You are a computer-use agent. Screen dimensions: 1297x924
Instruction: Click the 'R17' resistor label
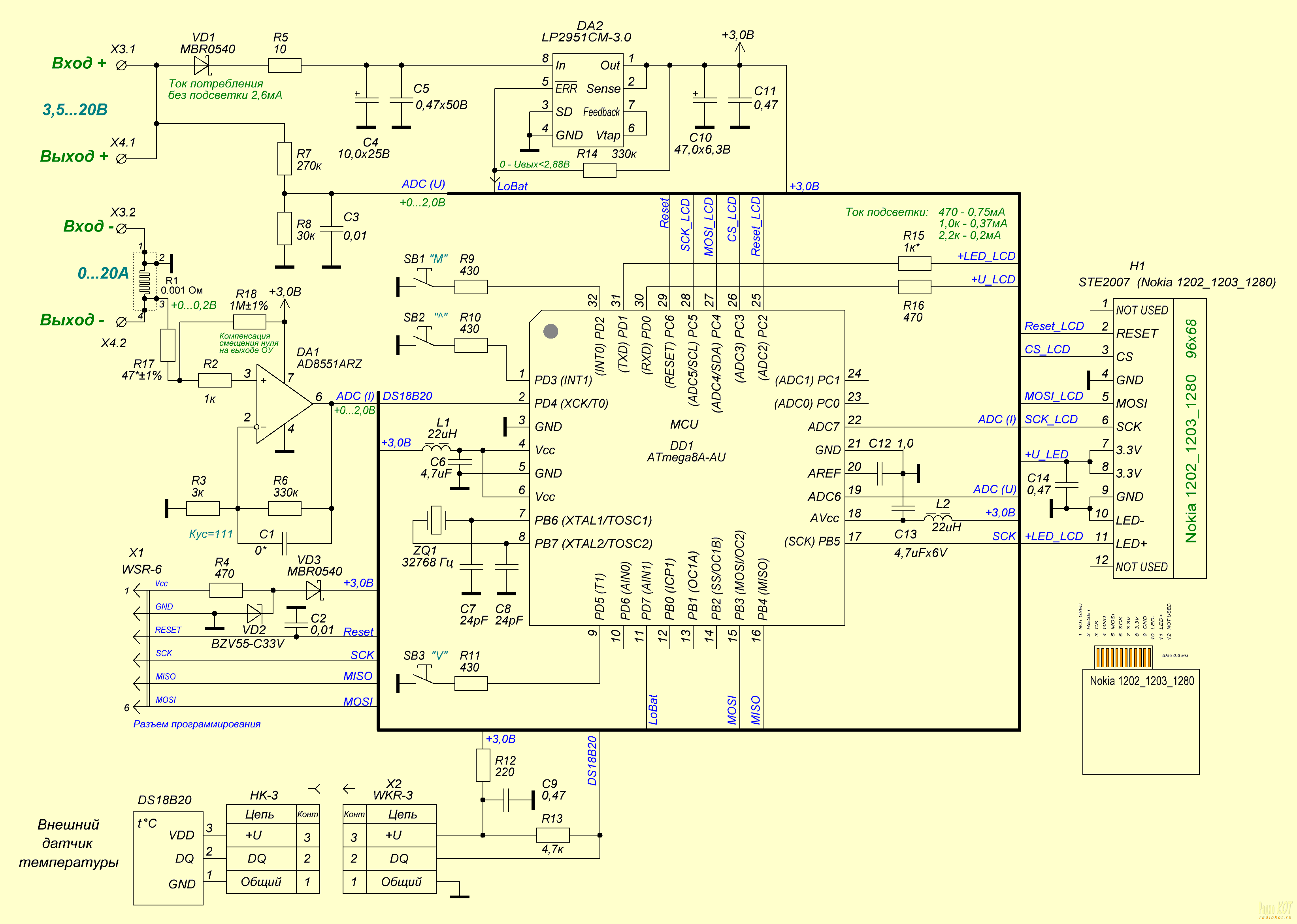143,364
